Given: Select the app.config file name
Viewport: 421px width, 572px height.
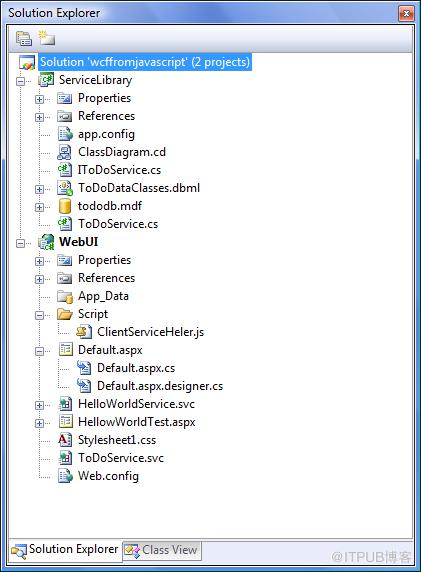Looking at the screenshot, I should 107,134.
